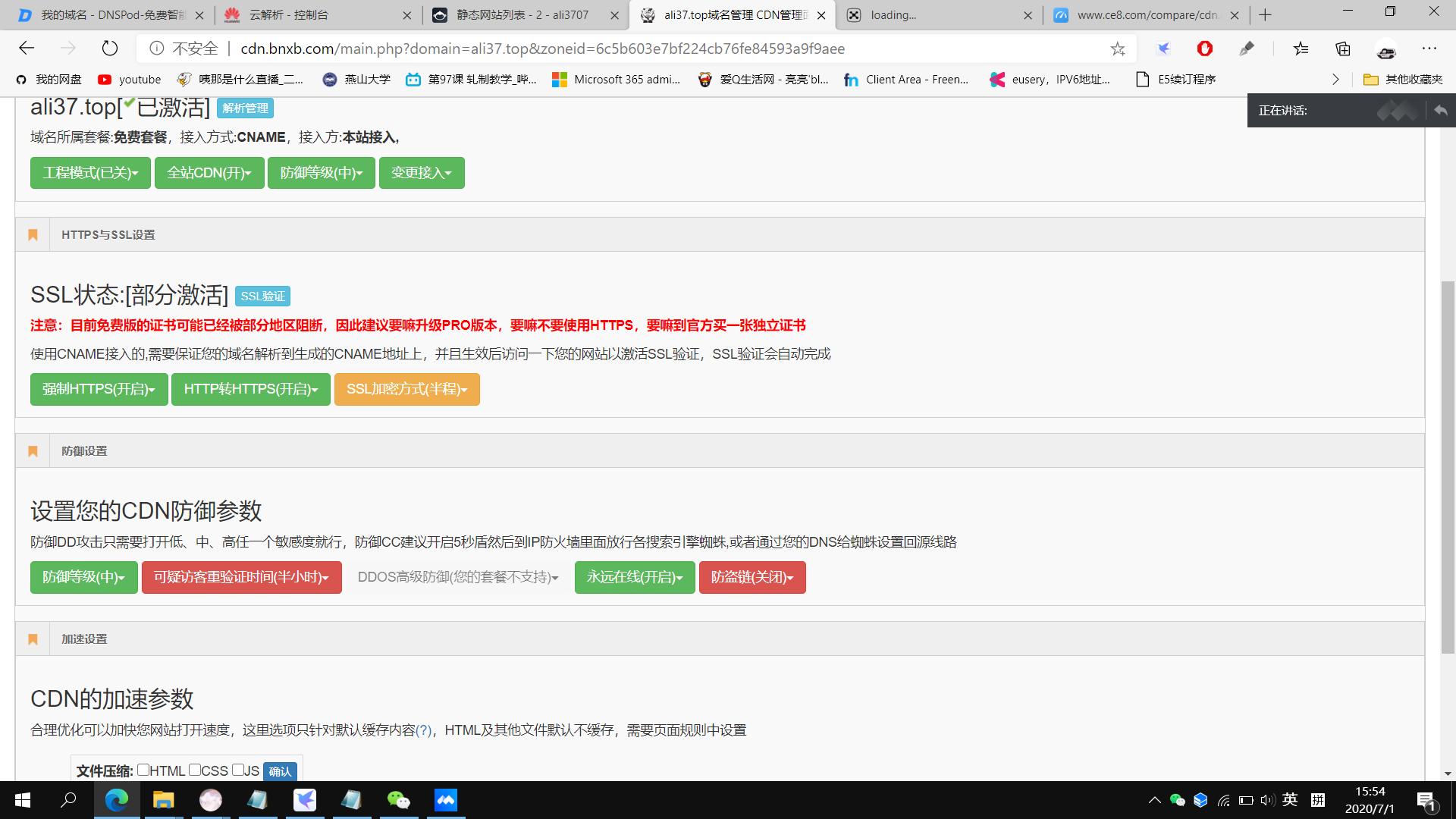This screenshot has height=819, width=1456.
Task: Open the Collections toolbar icon
Action: pyautogui.click(x=1343, y=49)
